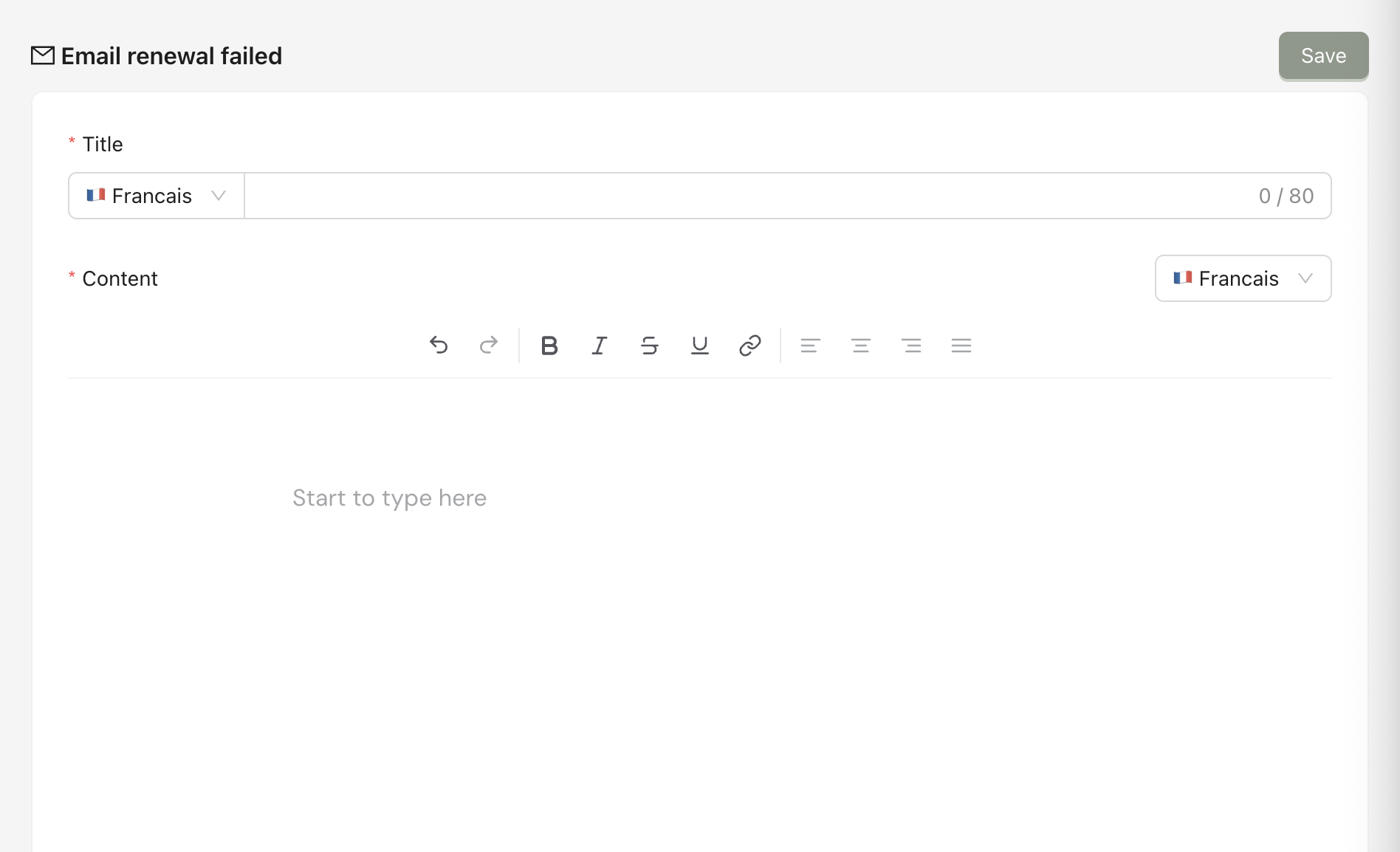Click the Undo icon in editor toolbar
The width and height of the screenshot is (1400, 852).
point(439,345)
